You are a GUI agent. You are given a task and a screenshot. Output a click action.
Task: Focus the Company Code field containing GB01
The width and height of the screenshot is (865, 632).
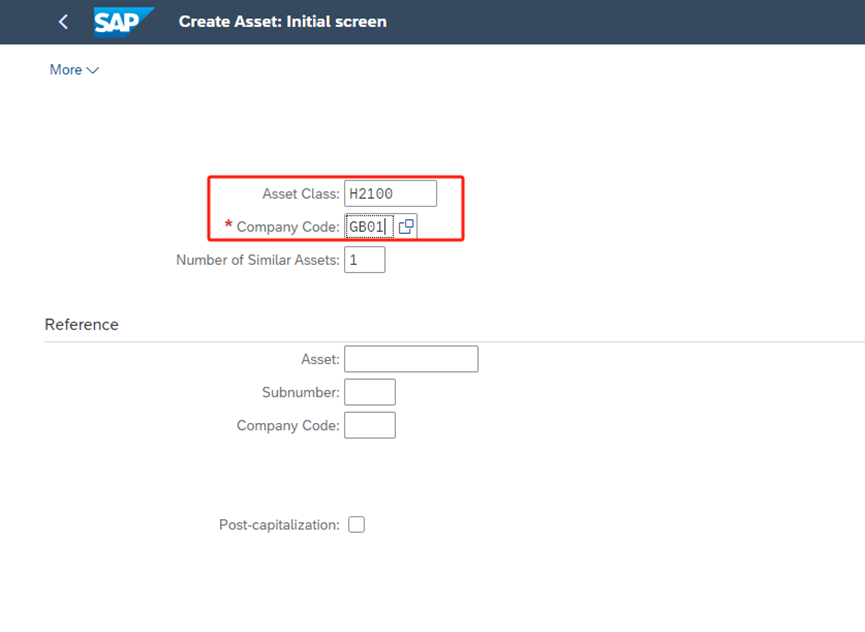coord(368,227)
